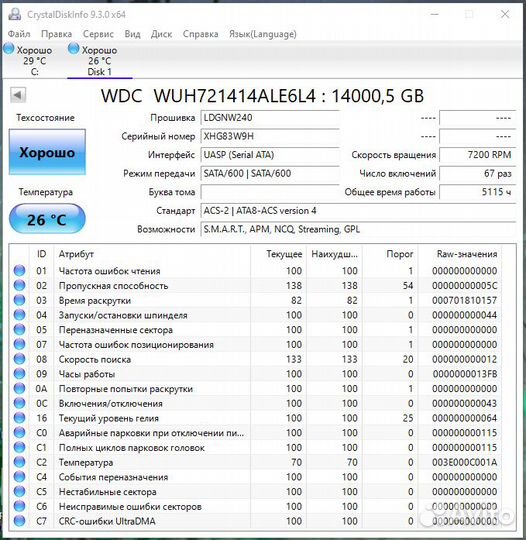The image size is (526, 540).
Task: Click the status icon of attribute C4
Action: pyautogui.click(x=20, y=477)
